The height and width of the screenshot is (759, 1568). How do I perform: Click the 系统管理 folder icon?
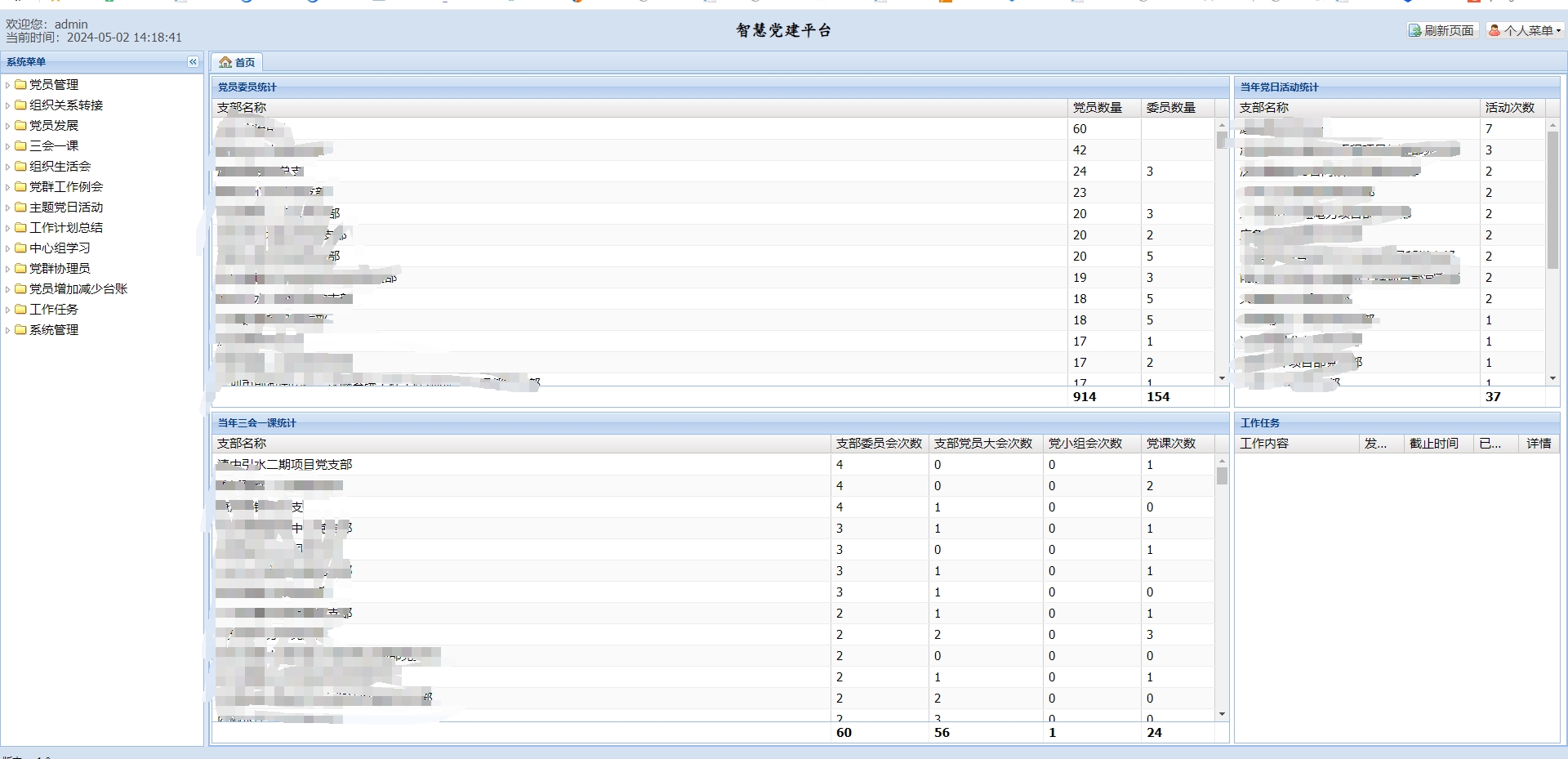click(x=20, y=329)
